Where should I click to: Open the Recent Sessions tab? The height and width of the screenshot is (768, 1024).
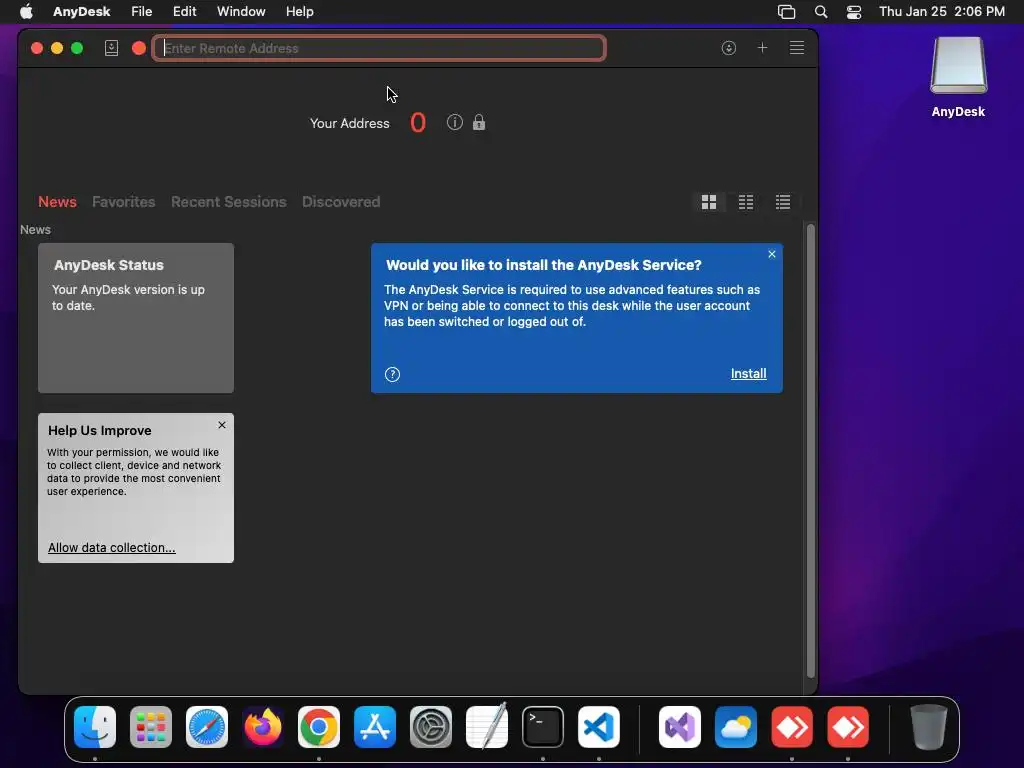click(x=229, y=202)
